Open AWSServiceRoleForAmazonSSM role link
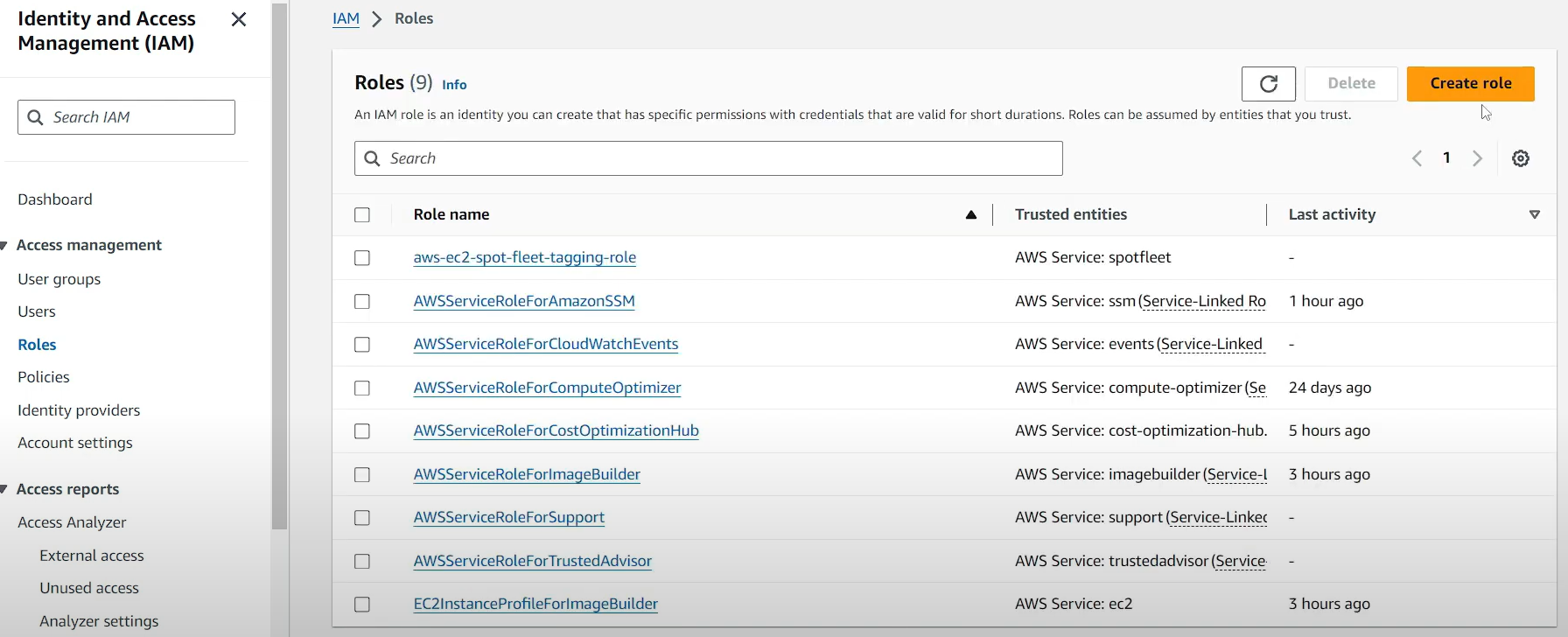 point(524,301)
